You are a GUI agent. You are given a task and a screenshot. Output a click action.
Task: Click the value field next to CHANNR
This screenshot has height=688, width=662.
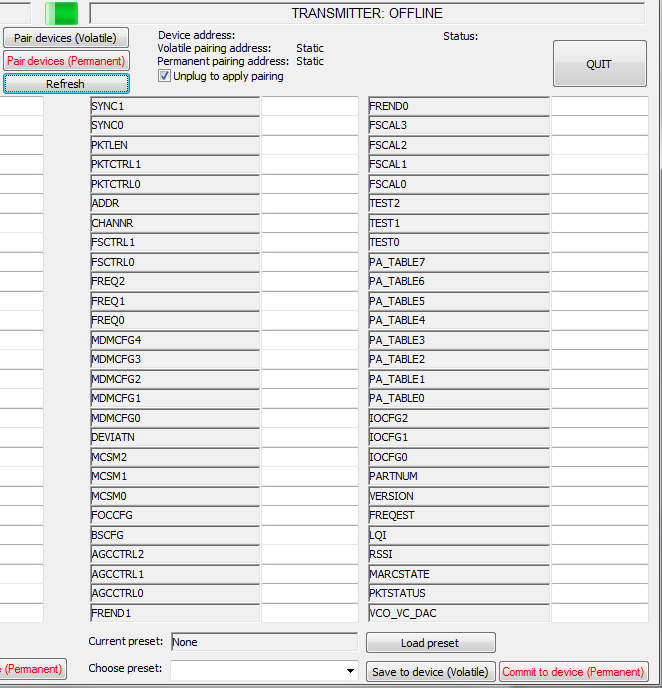pos(310,223)
